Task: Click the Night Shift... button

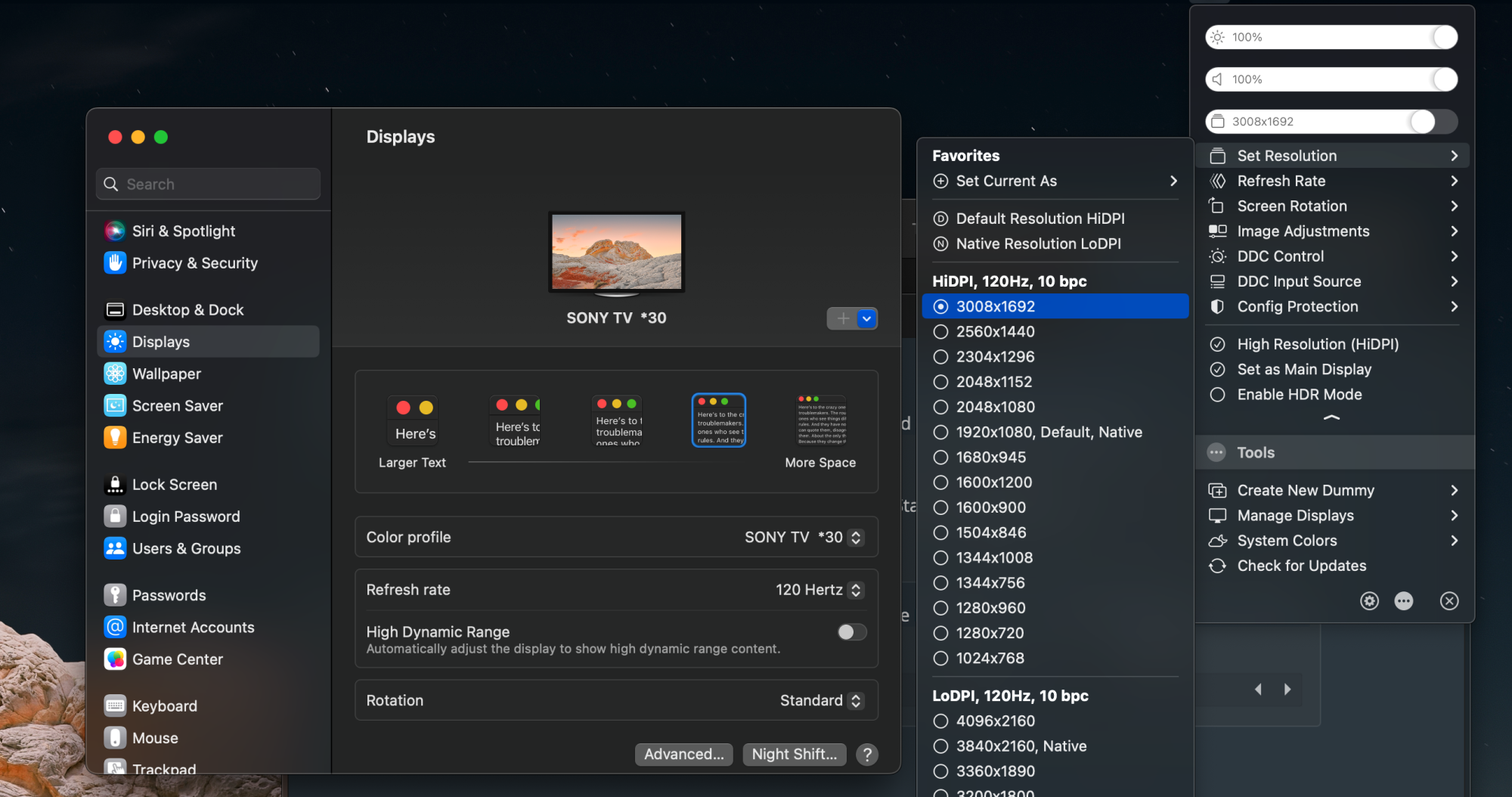Action: point(795,754)
